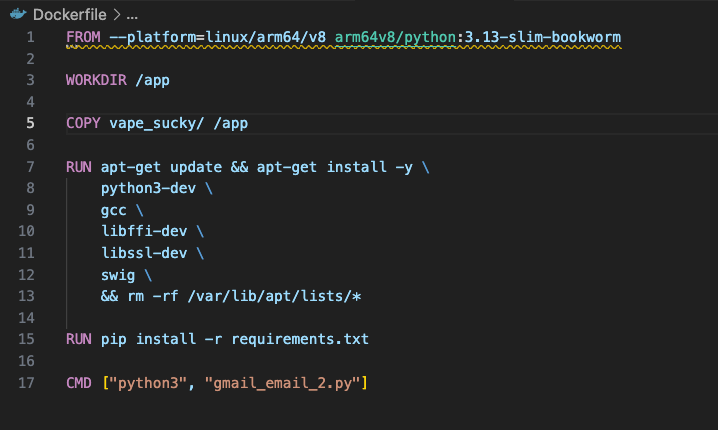Click /var/lib/apt/lists/* path

(274, 296)
